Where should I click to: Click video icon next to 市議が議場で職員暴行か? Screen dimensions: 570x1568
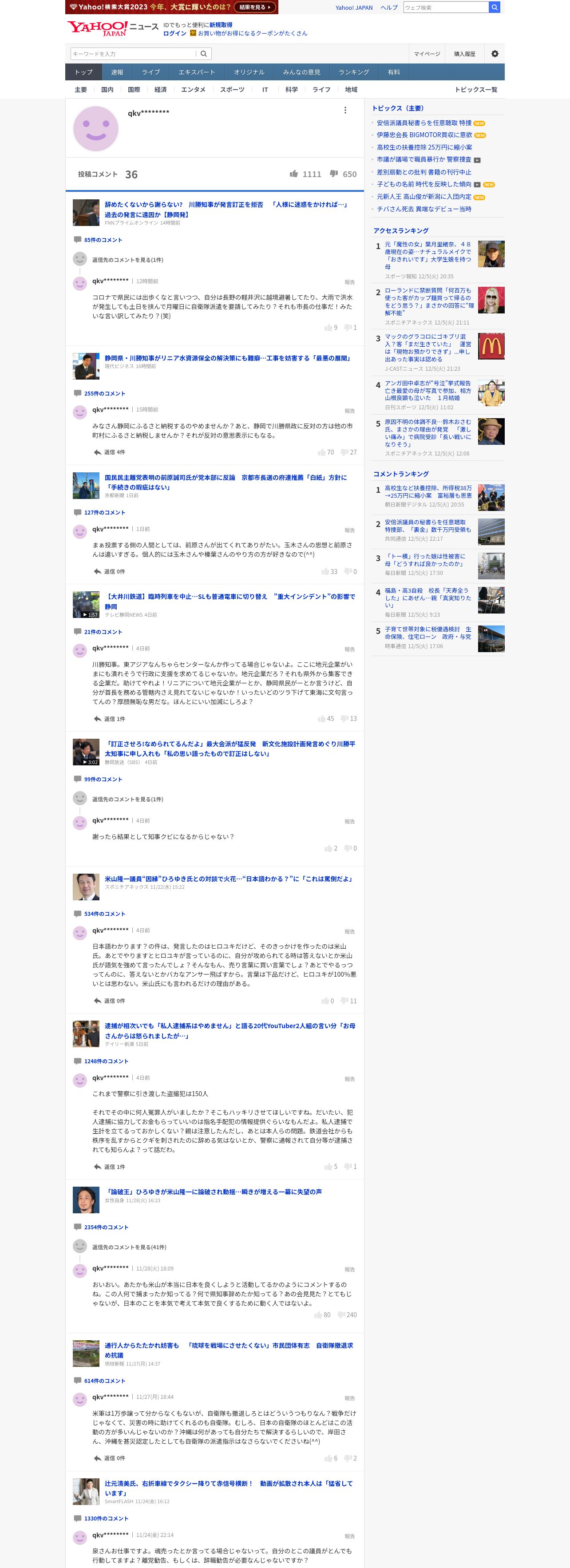[x=477, y=160]
